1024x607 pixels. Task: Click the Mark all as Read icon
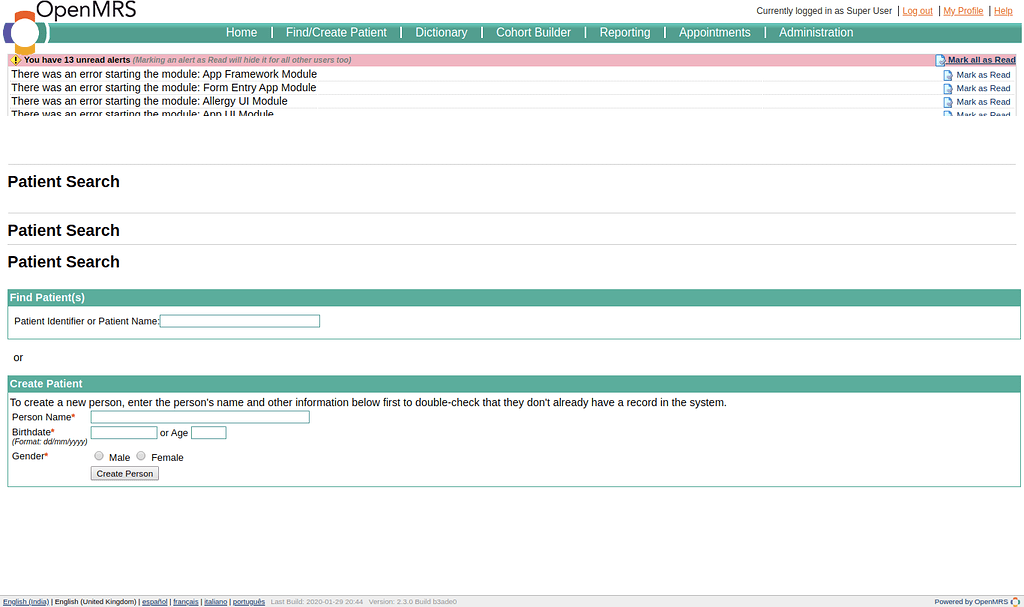click(x=940, y=60)
